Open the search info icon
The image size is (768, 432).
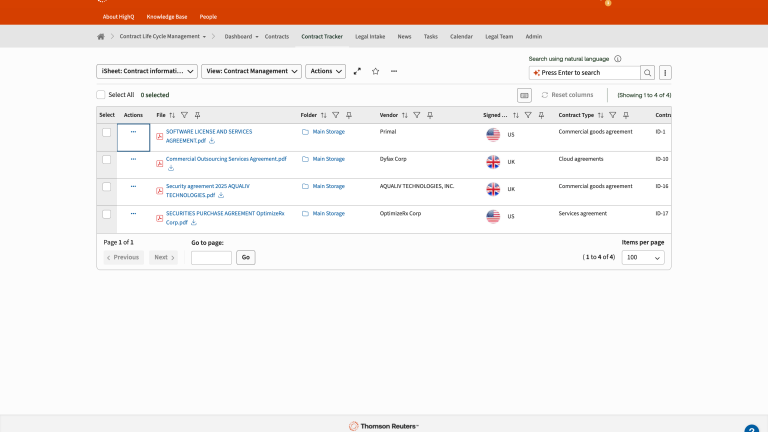[x=617, y=59]
